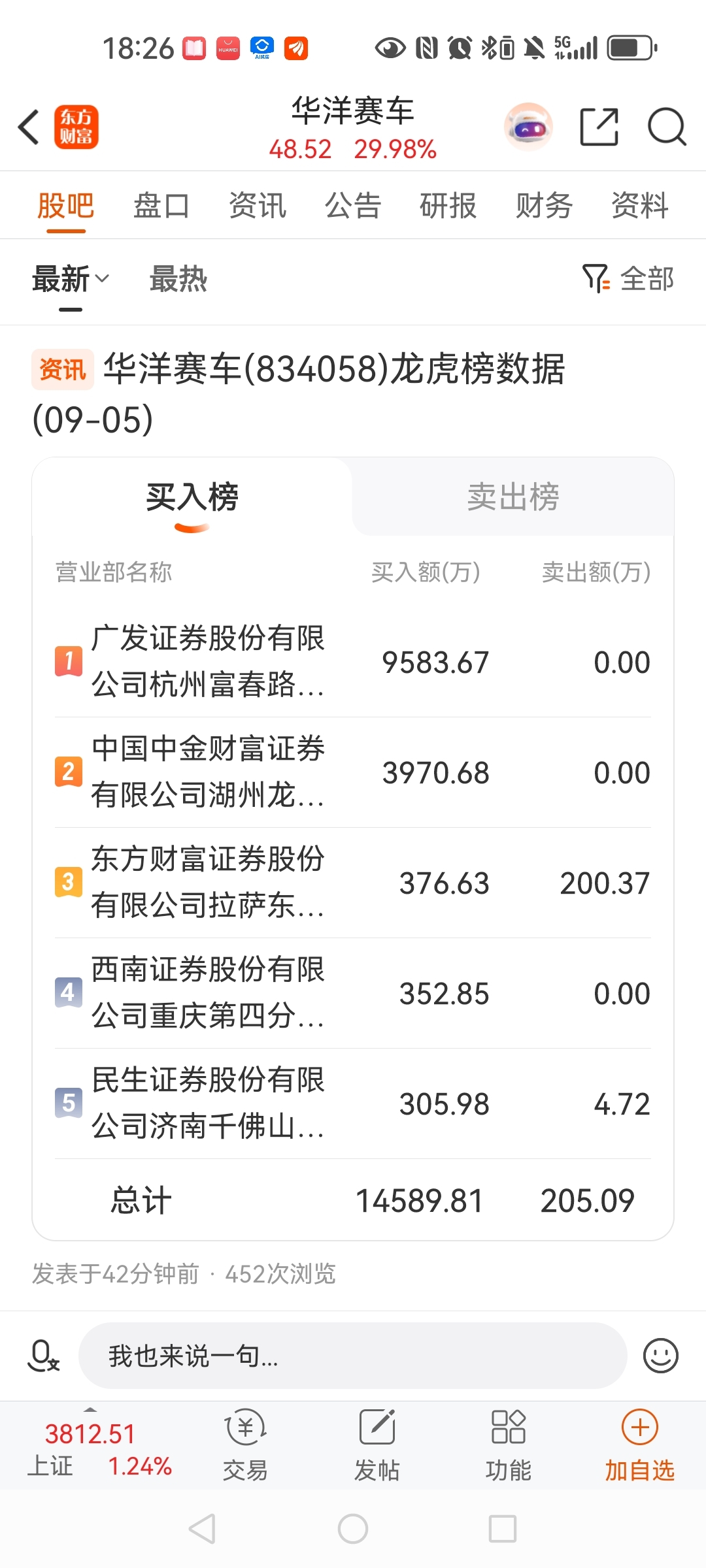Tap the back arrow icon
706x1568 pixels.
pyautogui.click(x=29, y=127)
